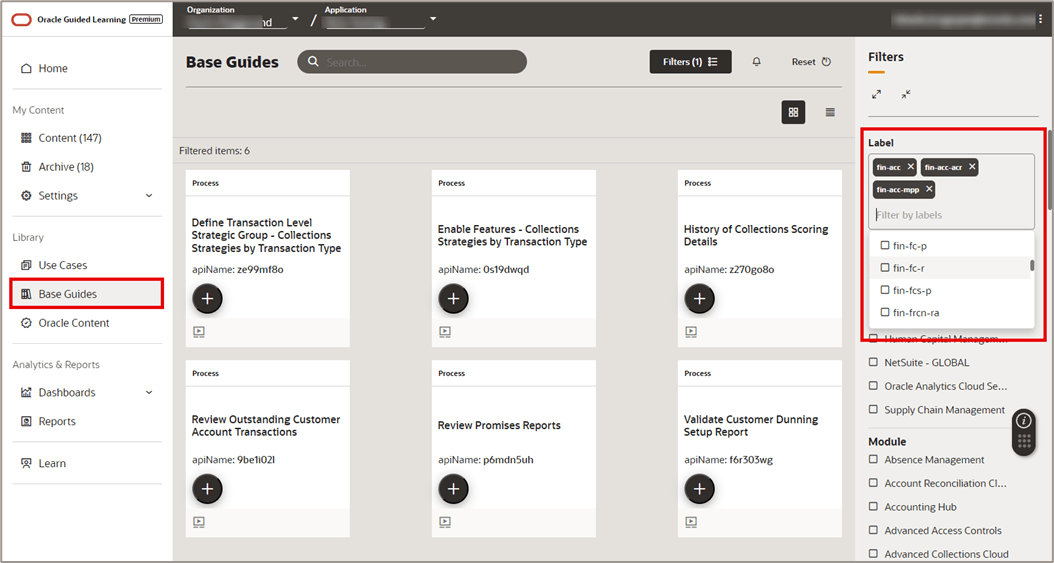Preview Validate Customer Dunning play icon
This screenshot has height=563, width=1054.
(691, 521)
